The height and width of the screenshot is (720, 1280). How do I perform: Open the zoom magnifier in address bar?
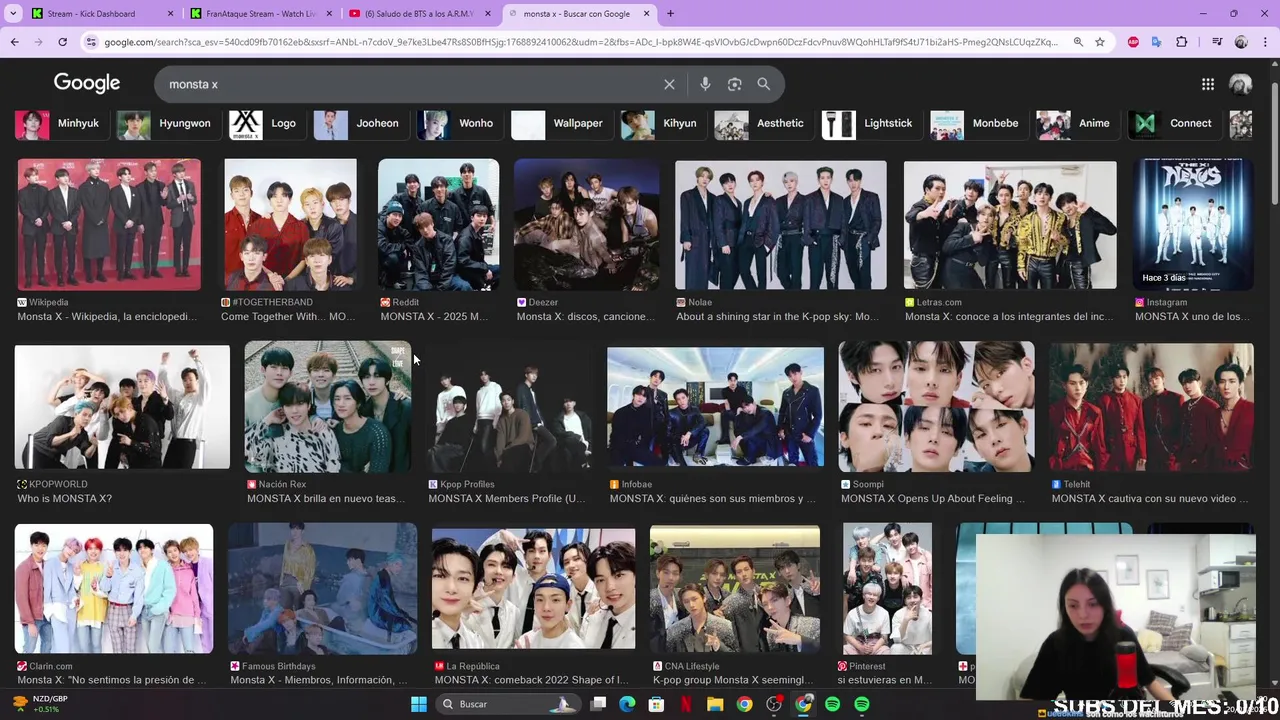[x=1078, y=42]
